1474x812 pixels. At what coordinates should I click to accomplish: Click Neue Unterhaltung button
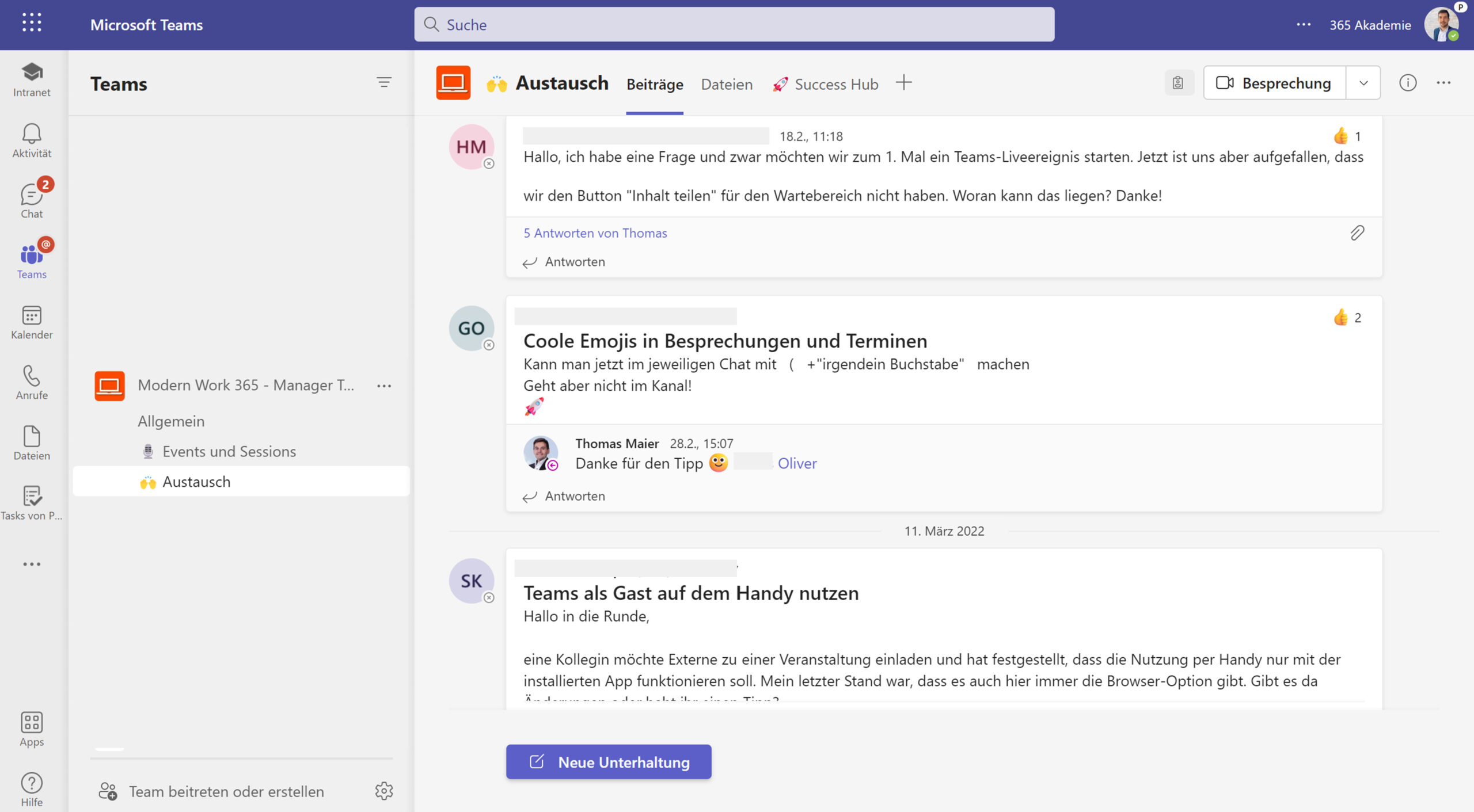pos(608,761)
